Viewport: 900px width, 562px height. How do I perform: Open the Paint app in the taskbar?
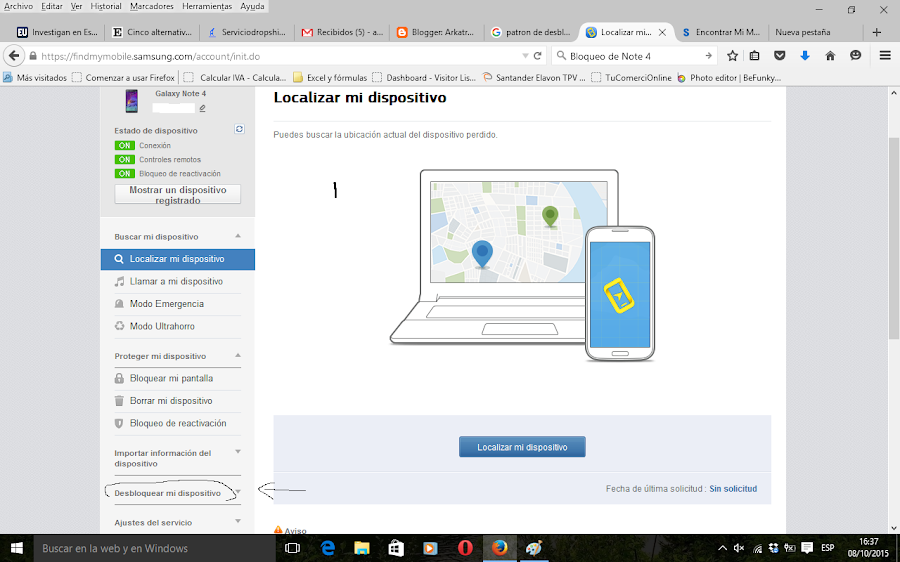[534, 548]
